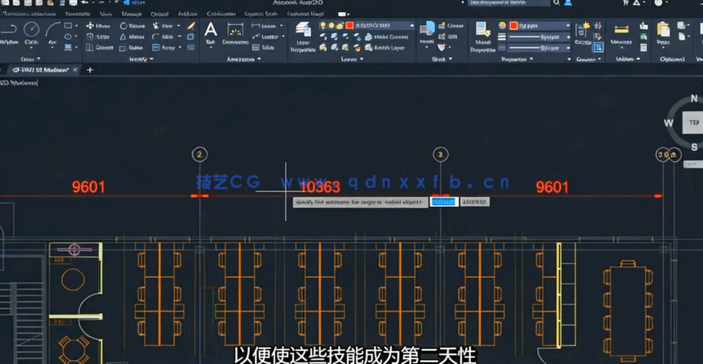Toggle layer lock icon in layer list

click(x=340, y=26)
